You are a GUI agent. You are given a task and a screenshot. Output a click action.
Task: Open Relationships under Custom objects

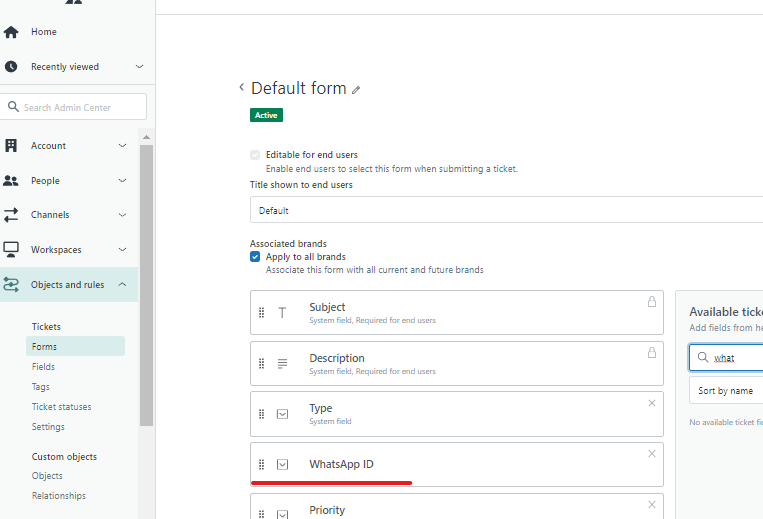pos(59,496)
